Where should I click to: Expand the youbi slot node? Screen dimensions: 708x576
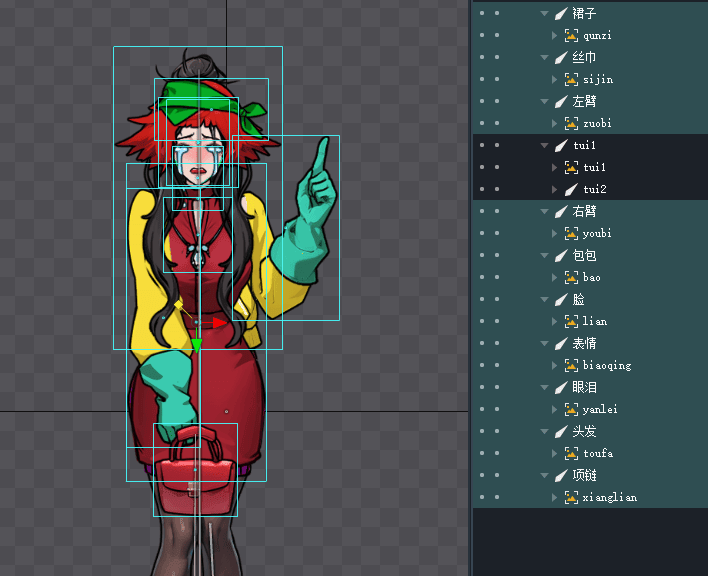555,233
